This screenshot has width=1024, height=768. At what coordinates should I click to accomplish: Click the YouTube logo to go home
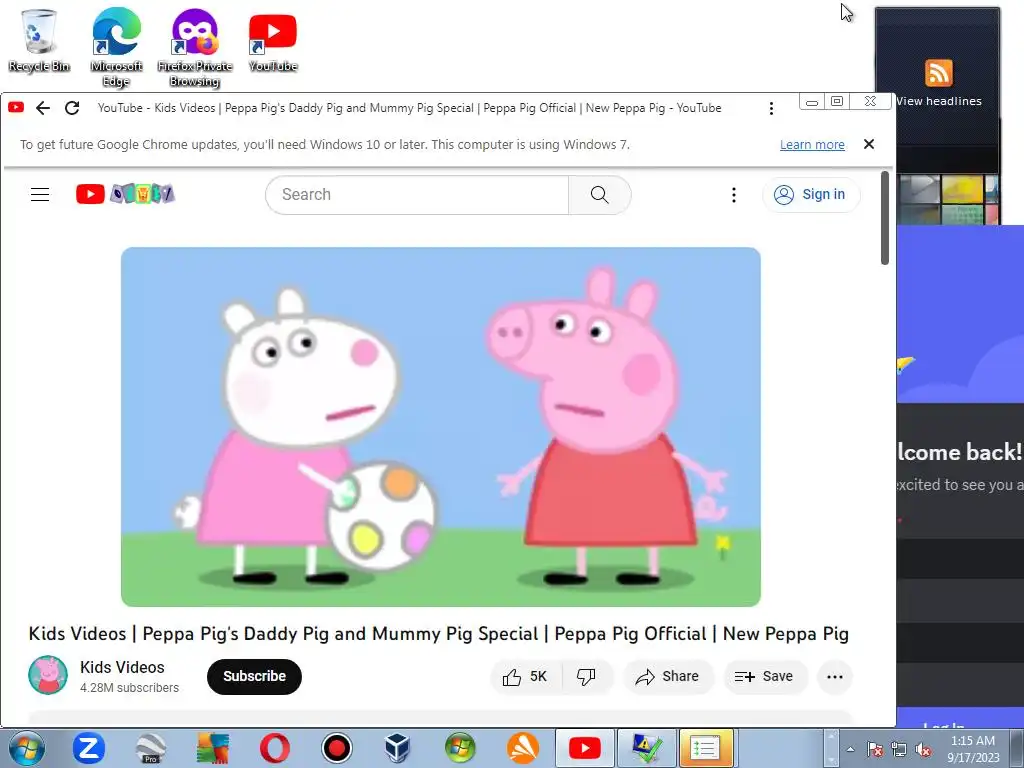(125, 194)
